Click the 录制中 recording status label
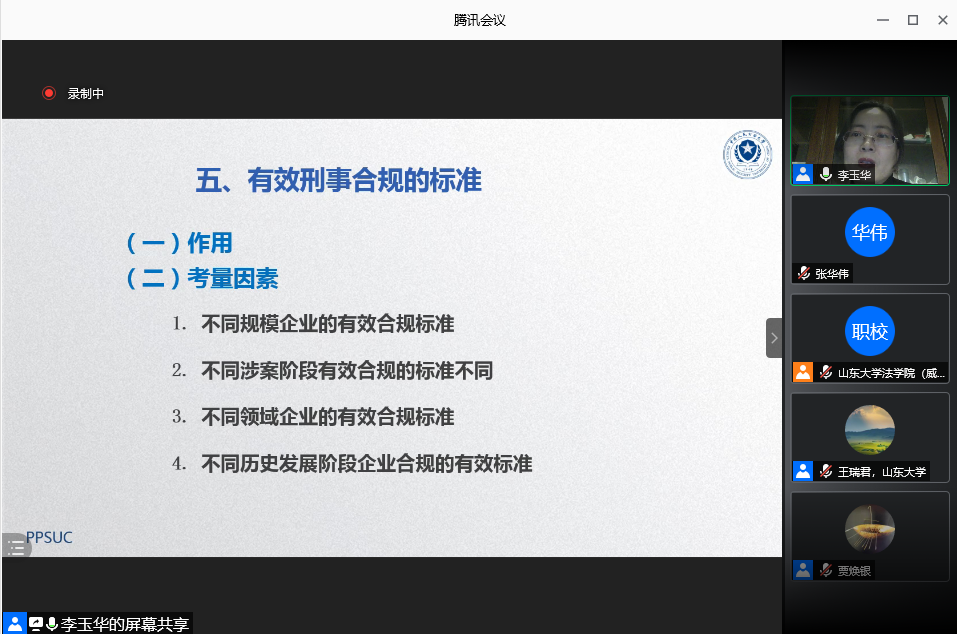The width and height of the screenshot is (957, 634). (x=86, y=94)
